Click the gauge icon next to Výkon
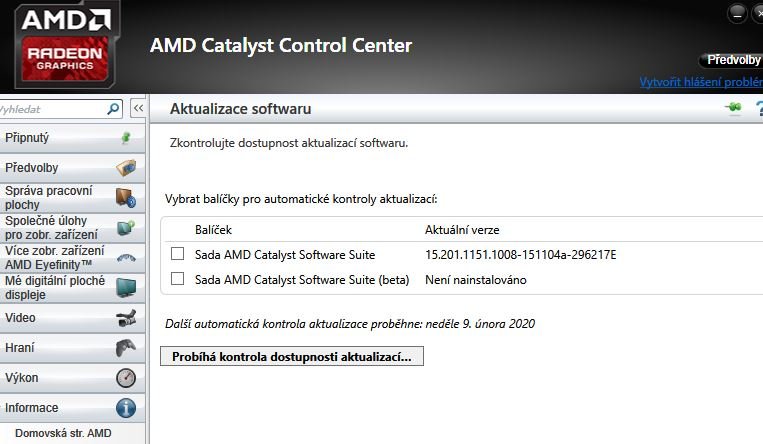The width and height of the screenshot is (763, 444). (x=126, y=378)
